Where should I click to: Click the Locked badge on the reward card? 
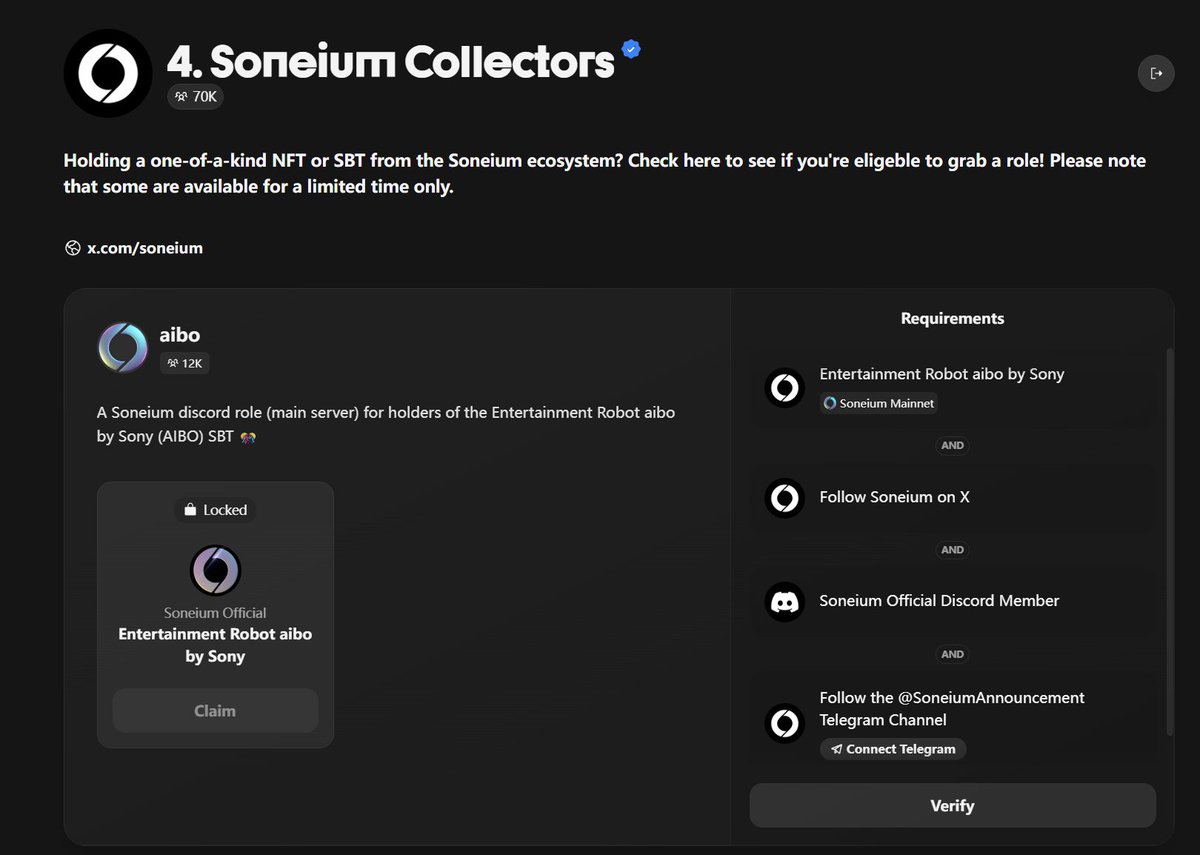[x=215, y=510]
